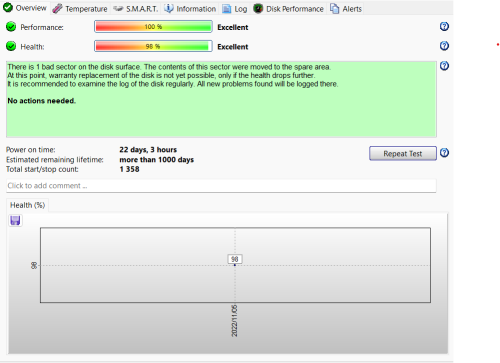The height and width of the screenshot is (363, 500).
Task: Open the Disk Performance tab
Action: 288,9
